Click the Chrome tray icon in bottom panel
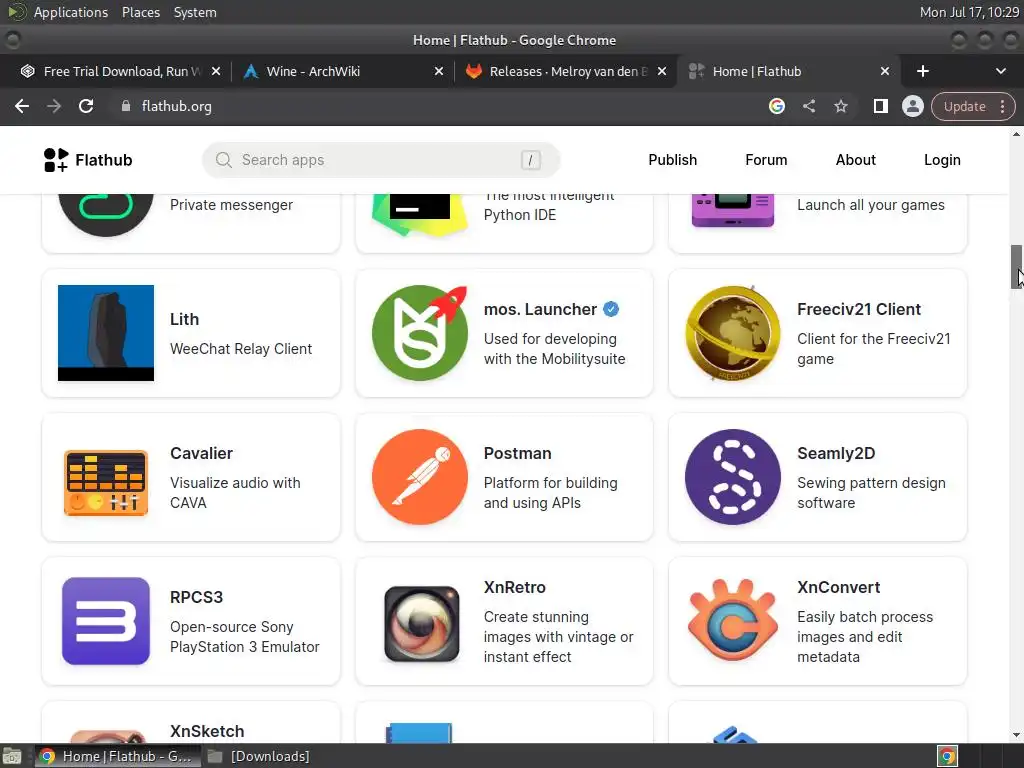Viewport: 1024px width, 768px height. point(947,756)
